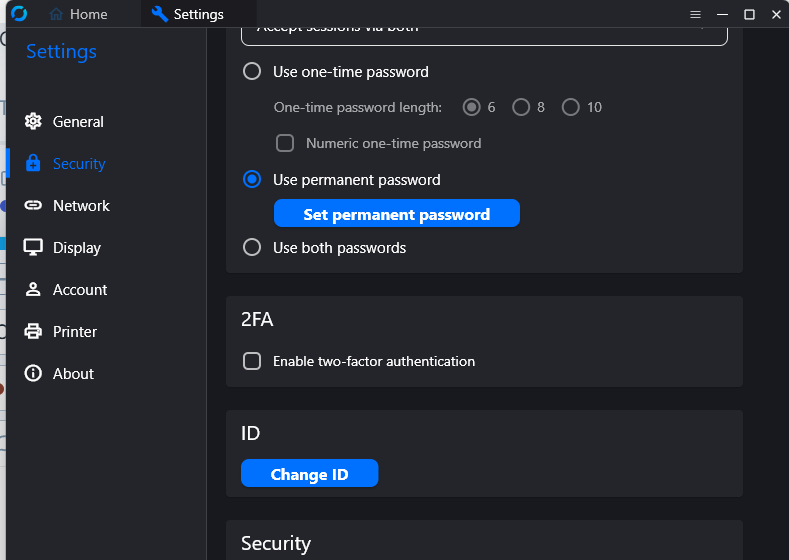Viewport: 789px width, 560px height.
Task: Click the Security padlock icon
Action: coord(33,164)
